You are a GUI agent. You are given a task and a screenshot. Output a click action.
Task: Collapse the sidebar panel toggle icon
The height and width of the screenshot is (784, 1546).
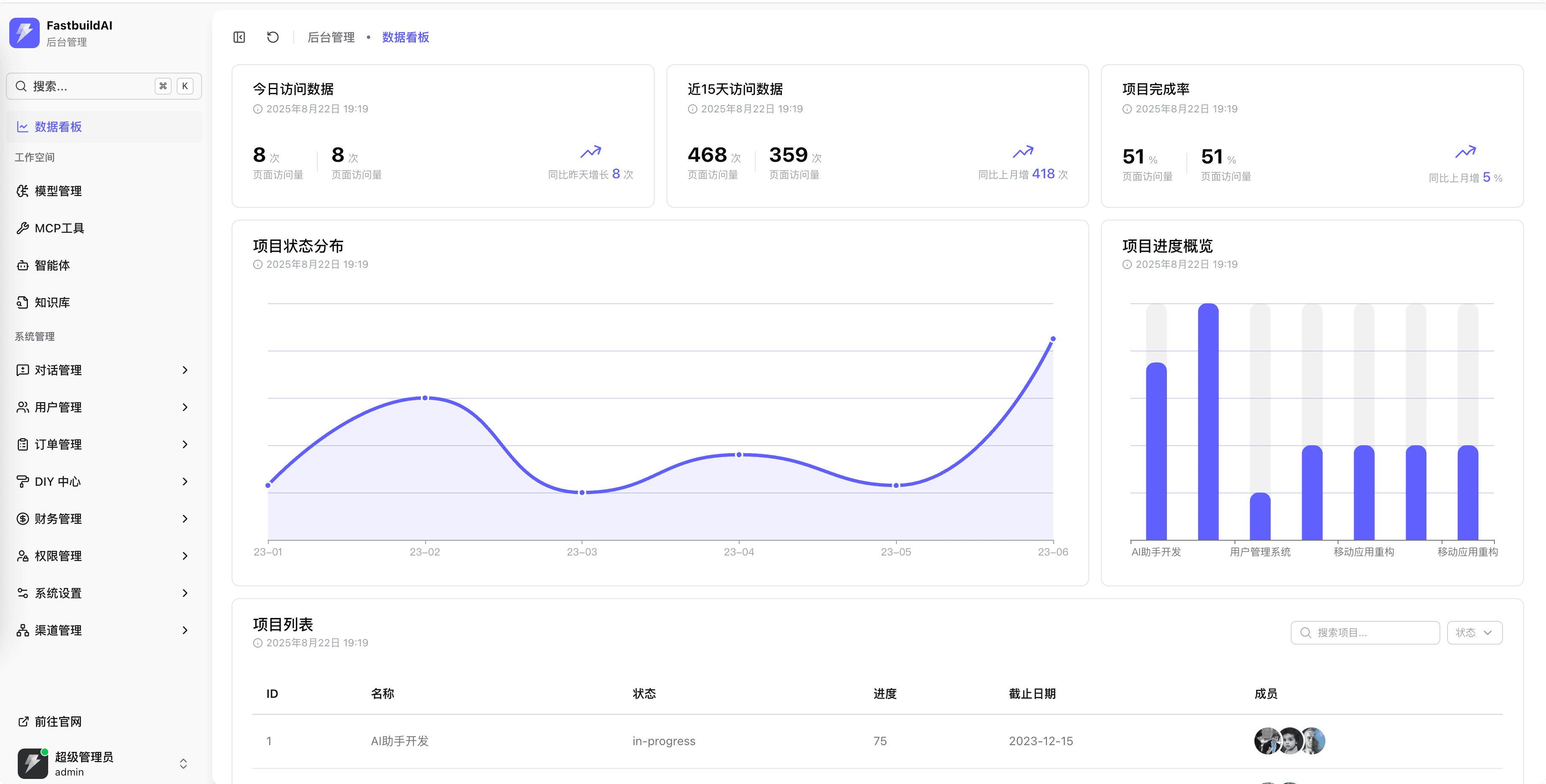pyautogui.click(x=239, y=37)
